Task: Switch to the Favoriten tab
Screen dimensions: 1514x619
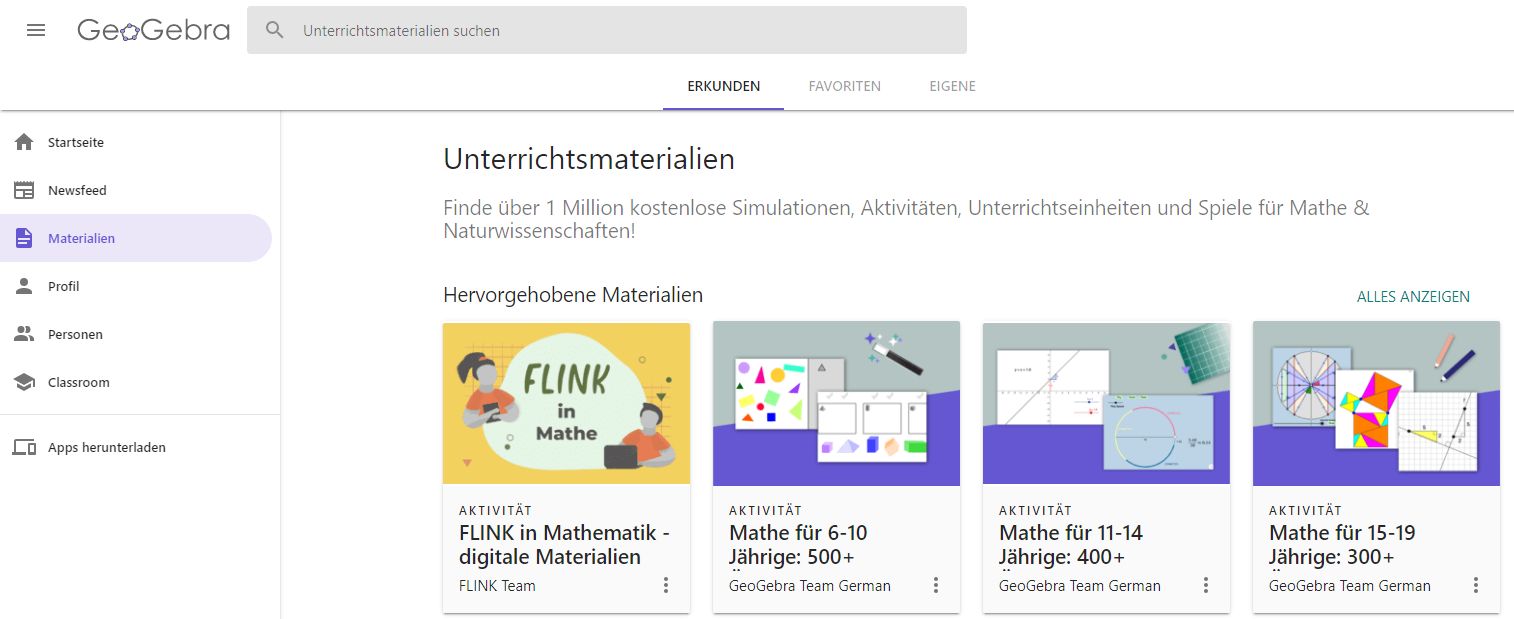Action: point(845,86)
